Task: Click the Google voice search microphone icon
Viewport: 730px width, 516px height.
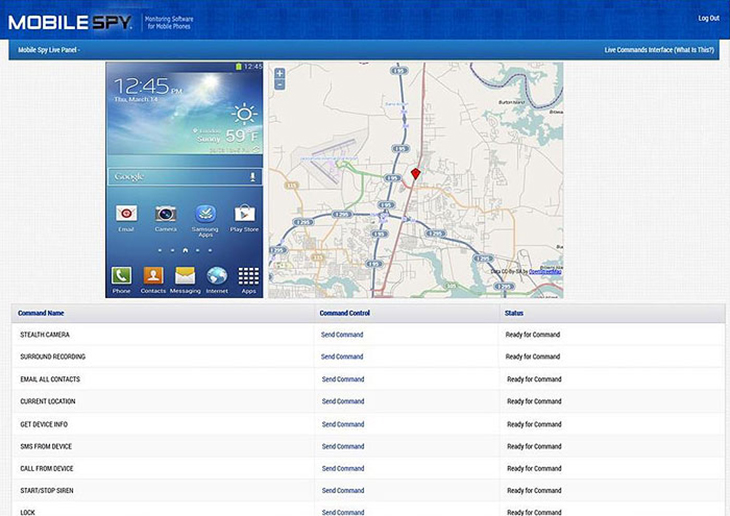Action: [x=252, y=177]
